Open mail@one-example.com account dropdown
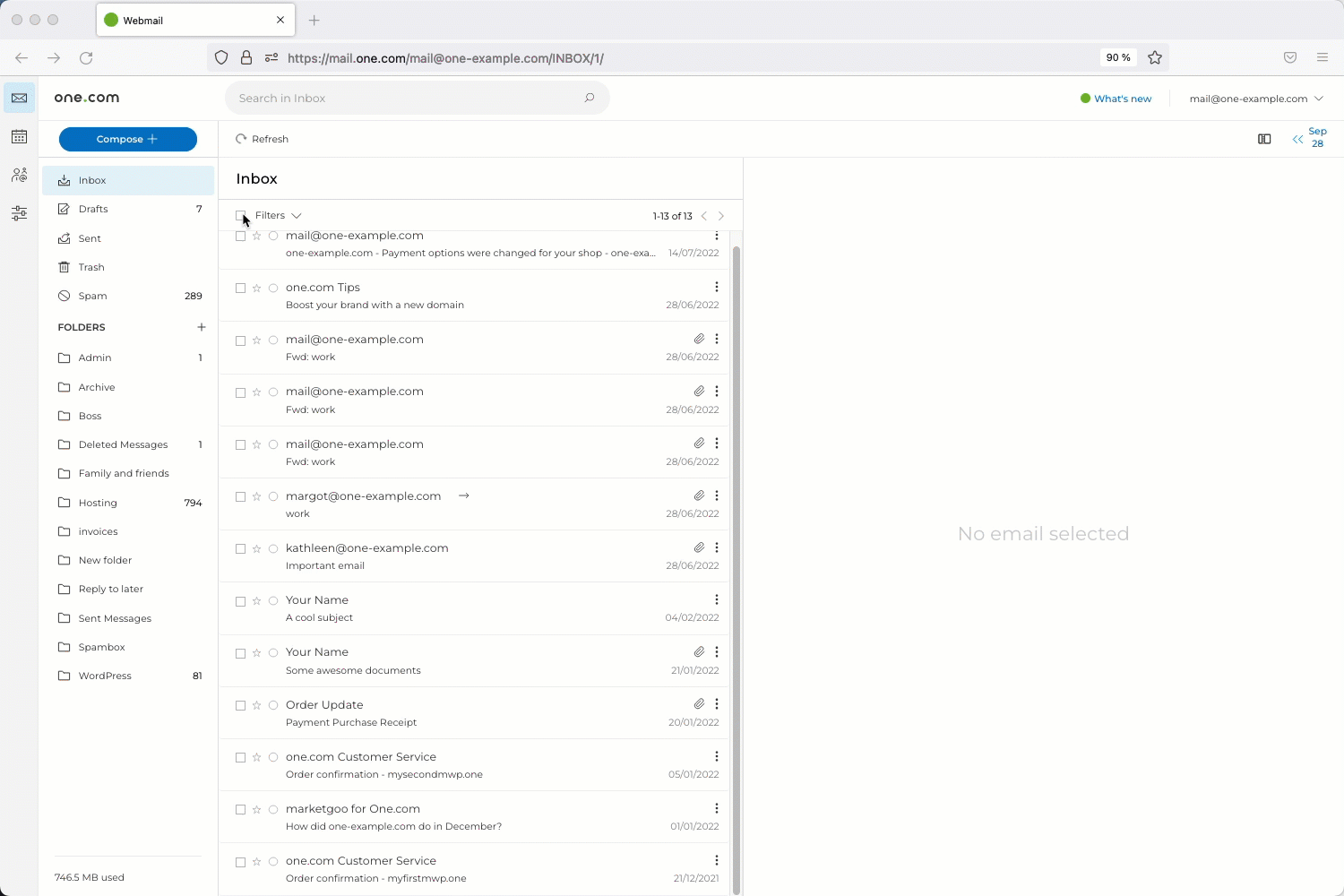The height and width of the screenshot is (896, 1344). point(1255,99)
